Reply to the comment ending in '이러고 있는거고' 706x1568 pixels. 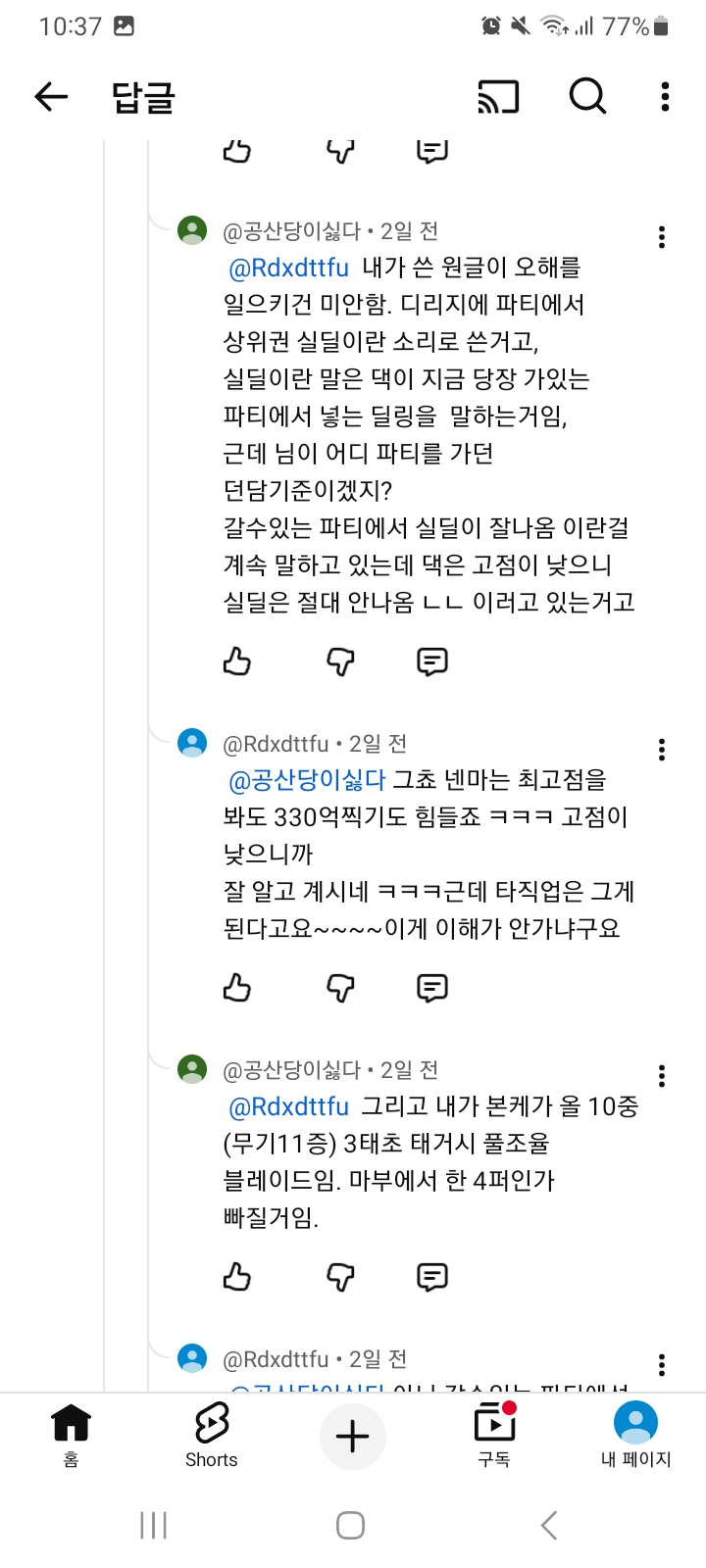[432, 662]
